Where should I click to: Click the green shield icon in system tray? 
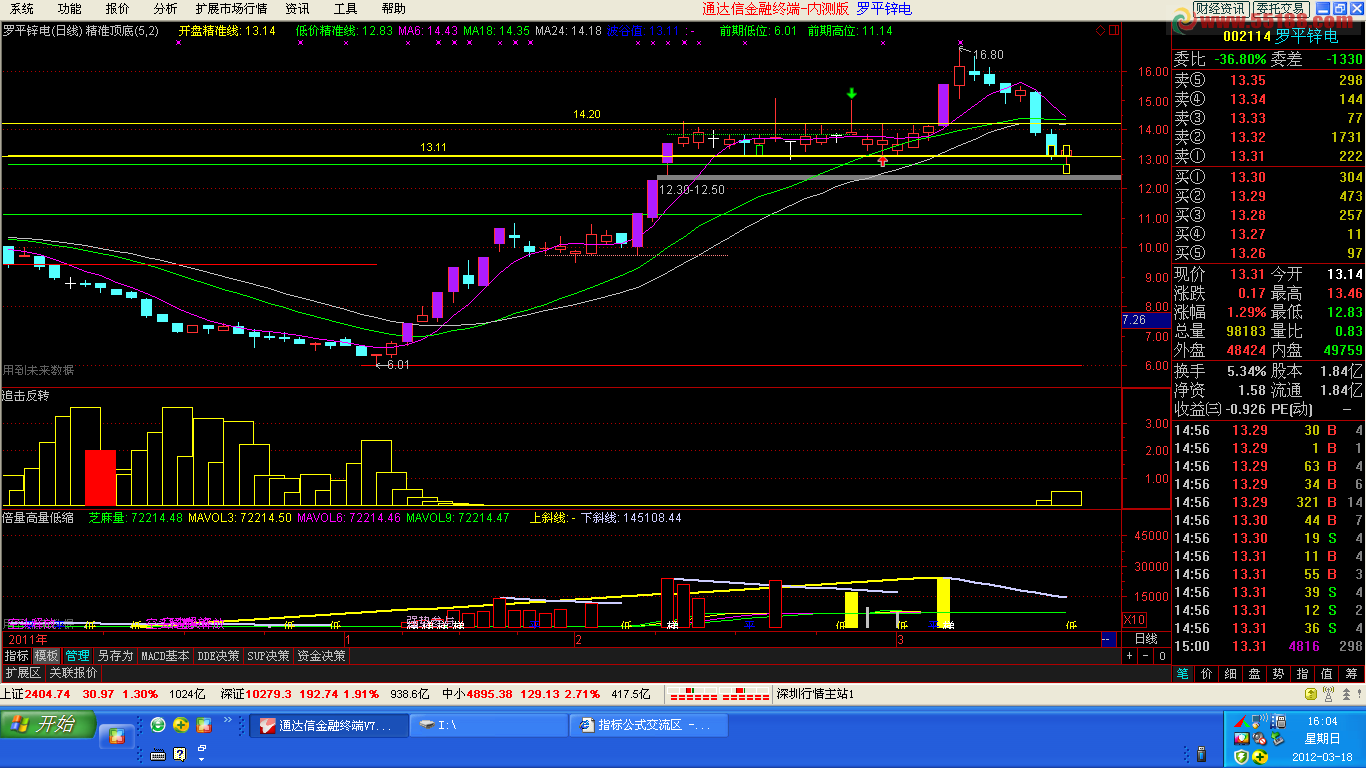[x=1242, y=757]
